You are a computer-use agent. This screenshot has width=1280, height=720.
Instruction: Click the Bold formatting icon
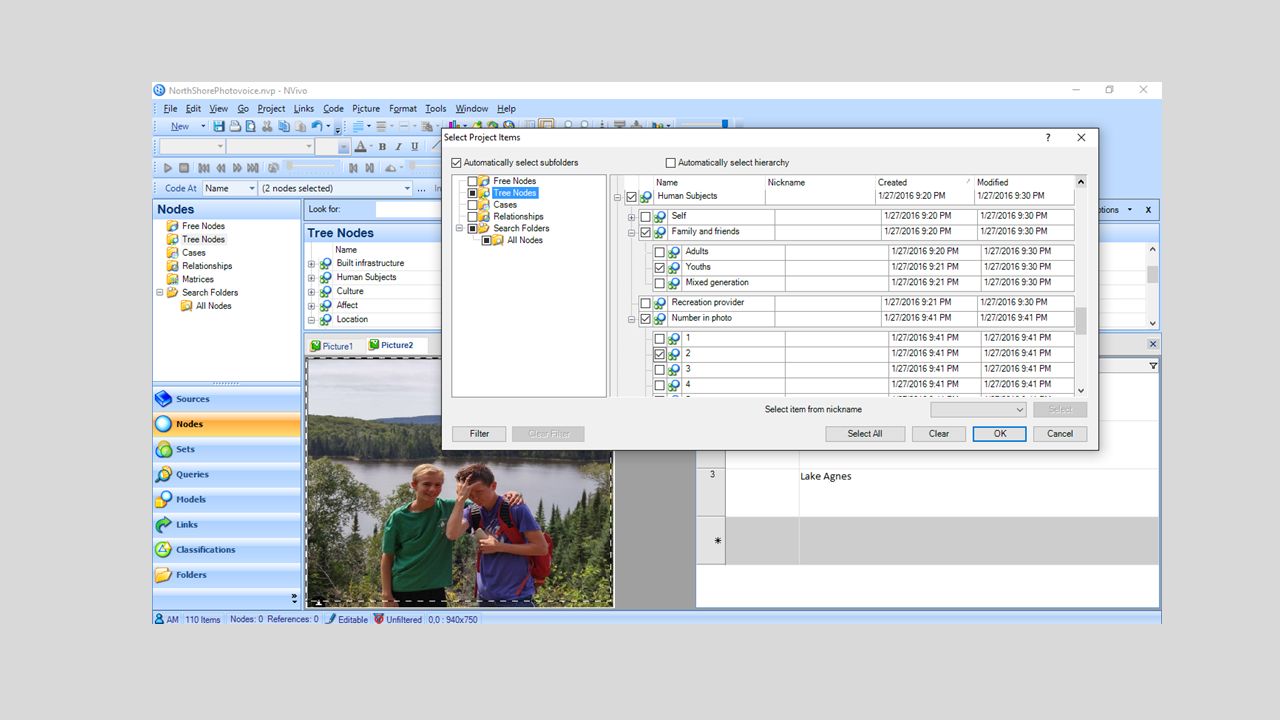pyautogui.click(x=382, y=147)
